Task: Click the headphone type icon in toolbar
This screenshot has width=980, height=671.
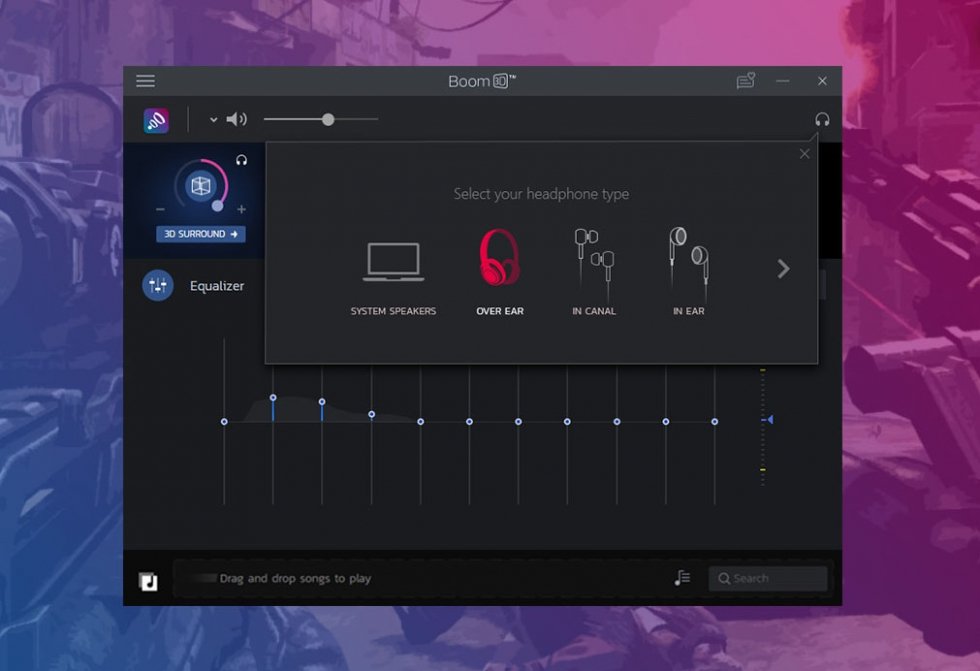Action: point(822,119)
